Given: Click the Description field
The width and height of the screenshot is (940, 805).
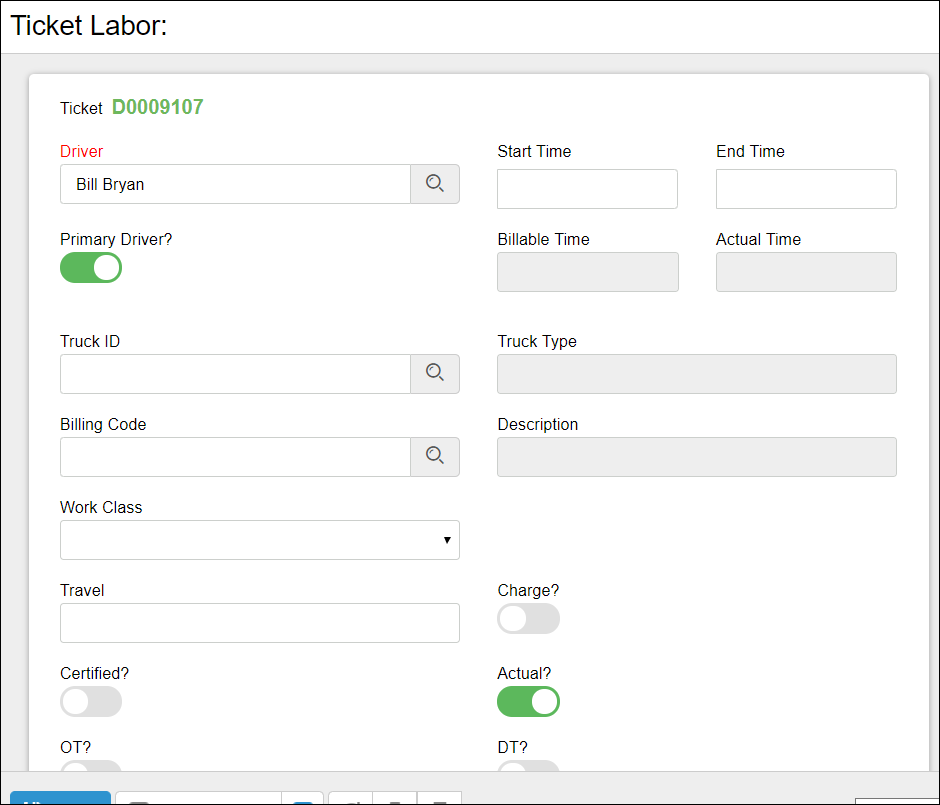Looking at the screenshot, I should click(697, 457).
